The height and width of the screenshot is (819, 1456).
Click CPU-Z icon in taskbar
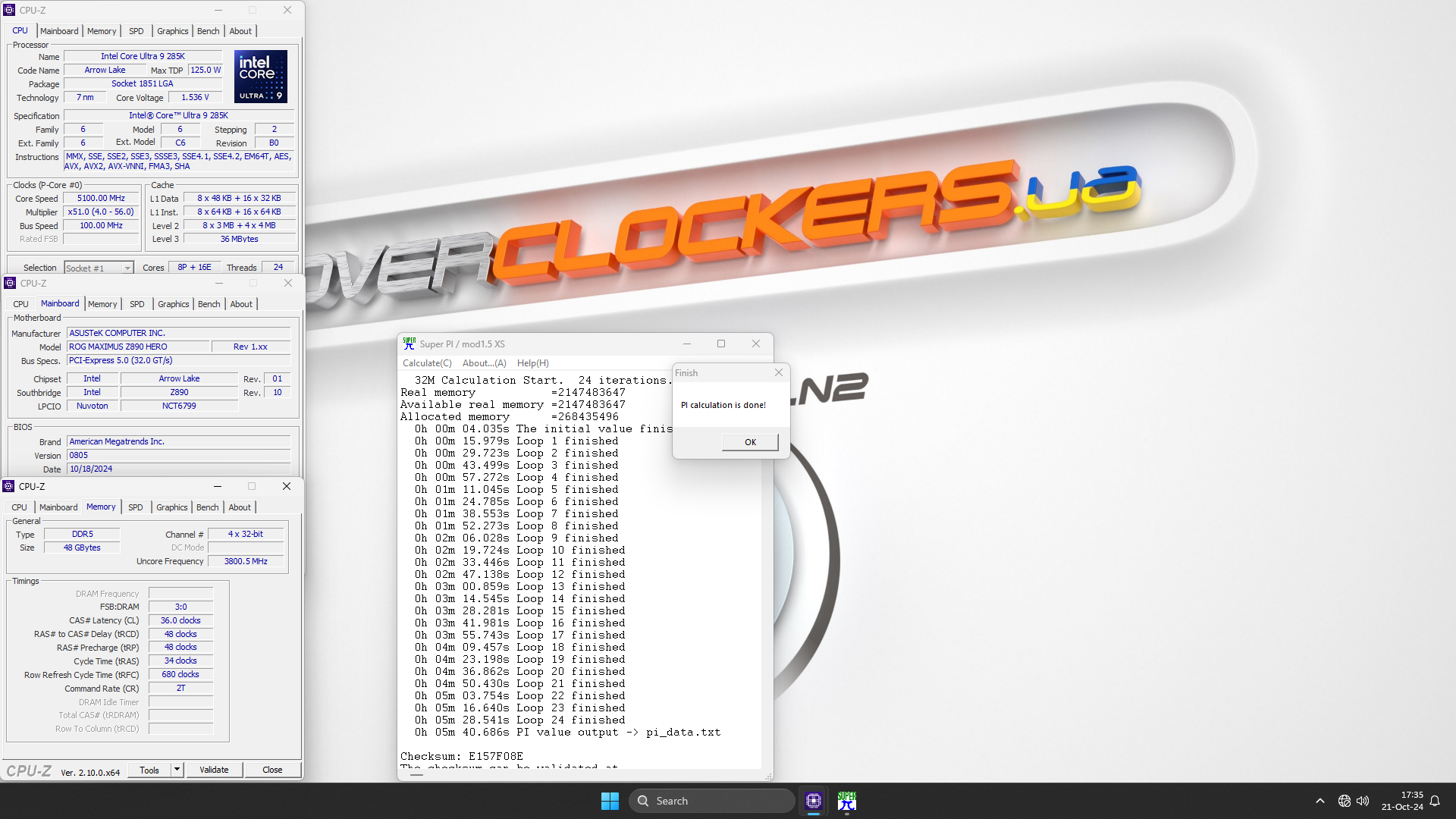[814, 801]
